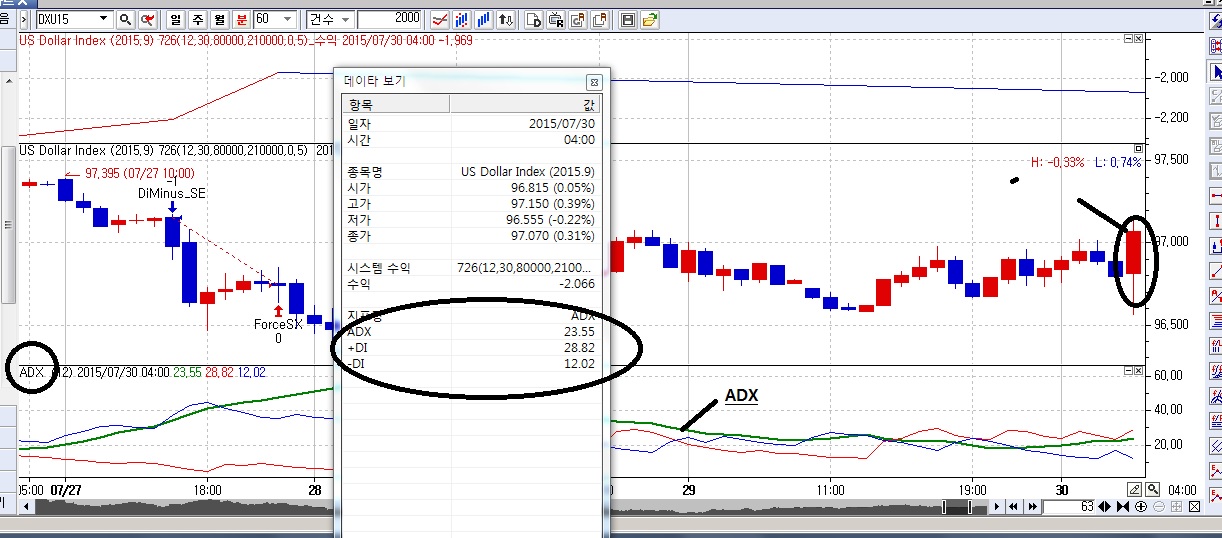Click the symbol search magnifier icon
Screen dimensions: 1222x538
(126, 19)
